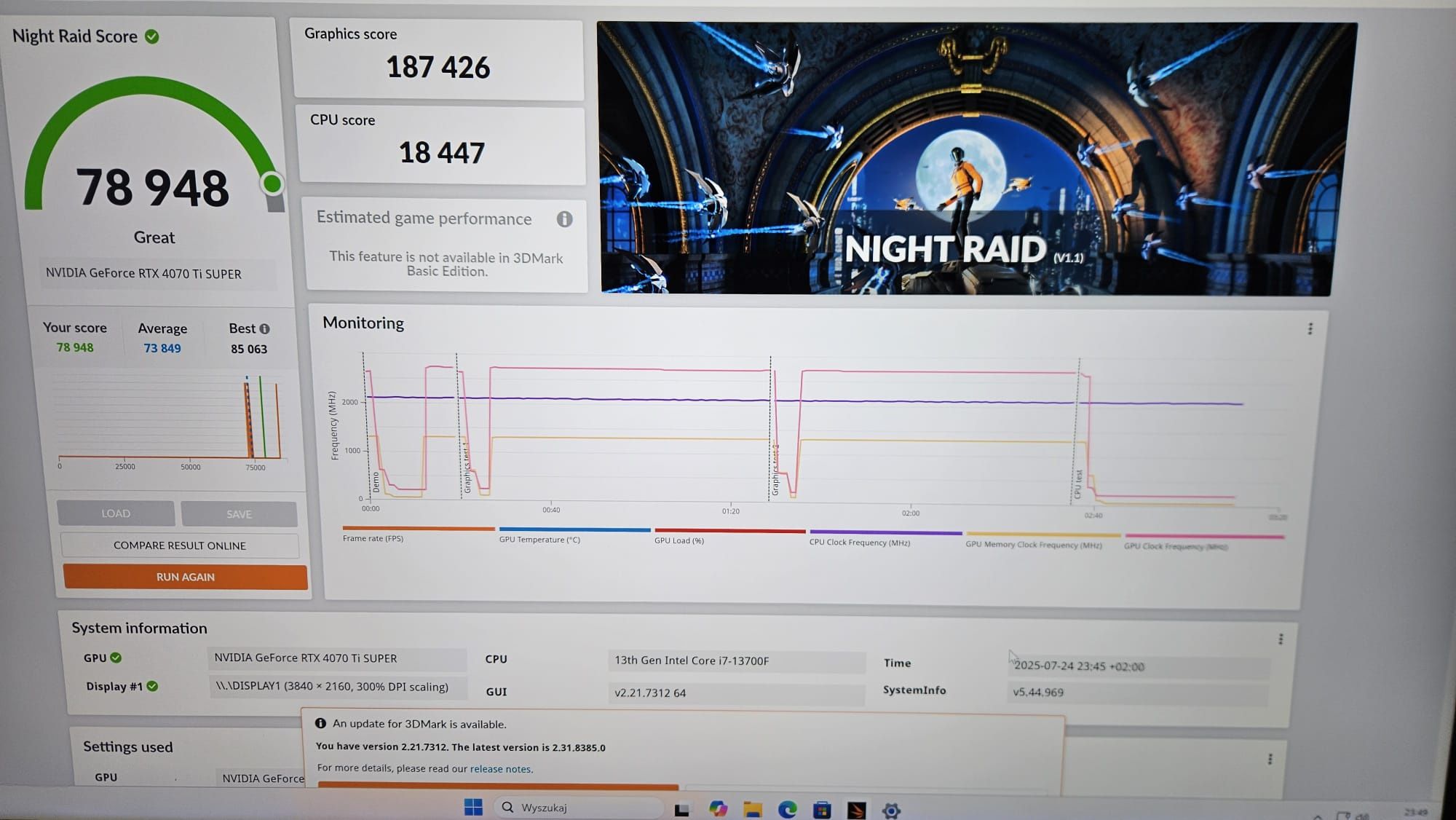Launch Copilot from the taskbar
This screenshot has width=1456, height=820.
tap(718, 808)
